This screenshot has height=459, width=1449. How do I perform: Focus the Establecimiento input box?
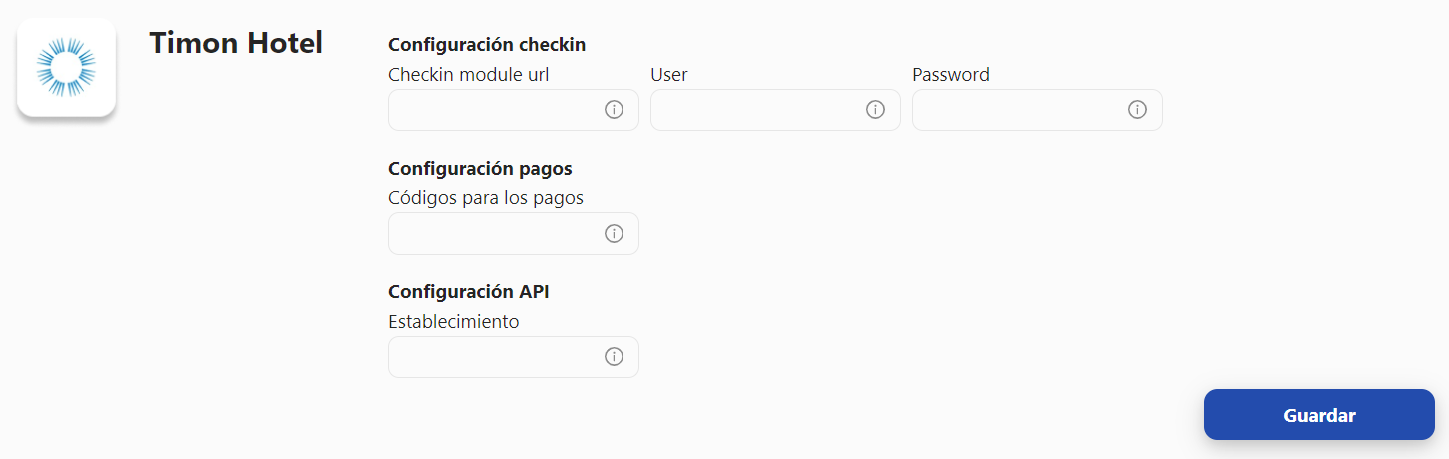[x=513, y=357]
